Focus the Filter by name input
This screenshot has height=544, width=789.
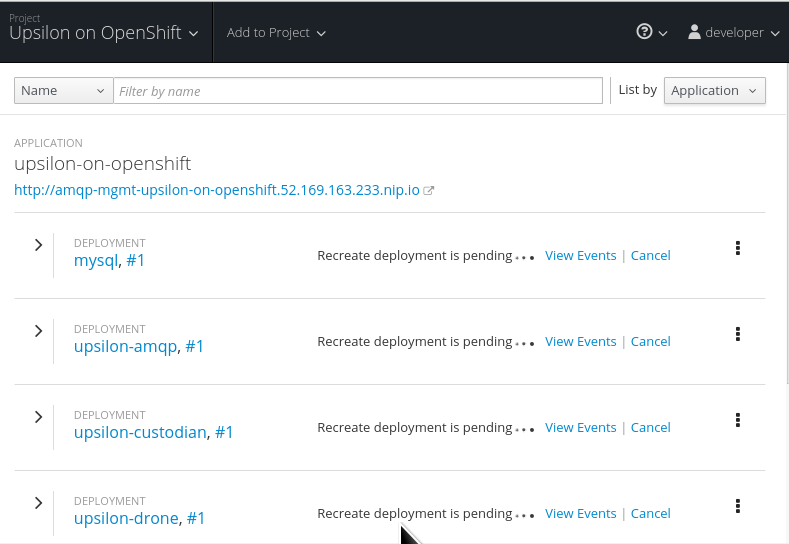coord(358,91)
